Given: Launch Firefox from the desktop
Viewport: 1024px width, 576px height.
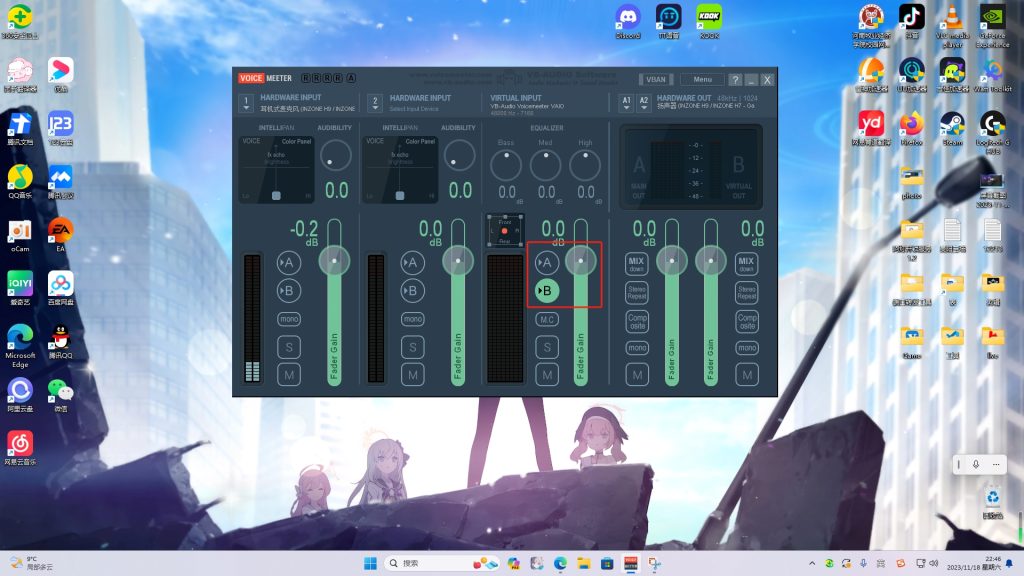Looking at the screenshot, I should pyautogui.click(x=912, y=128).
